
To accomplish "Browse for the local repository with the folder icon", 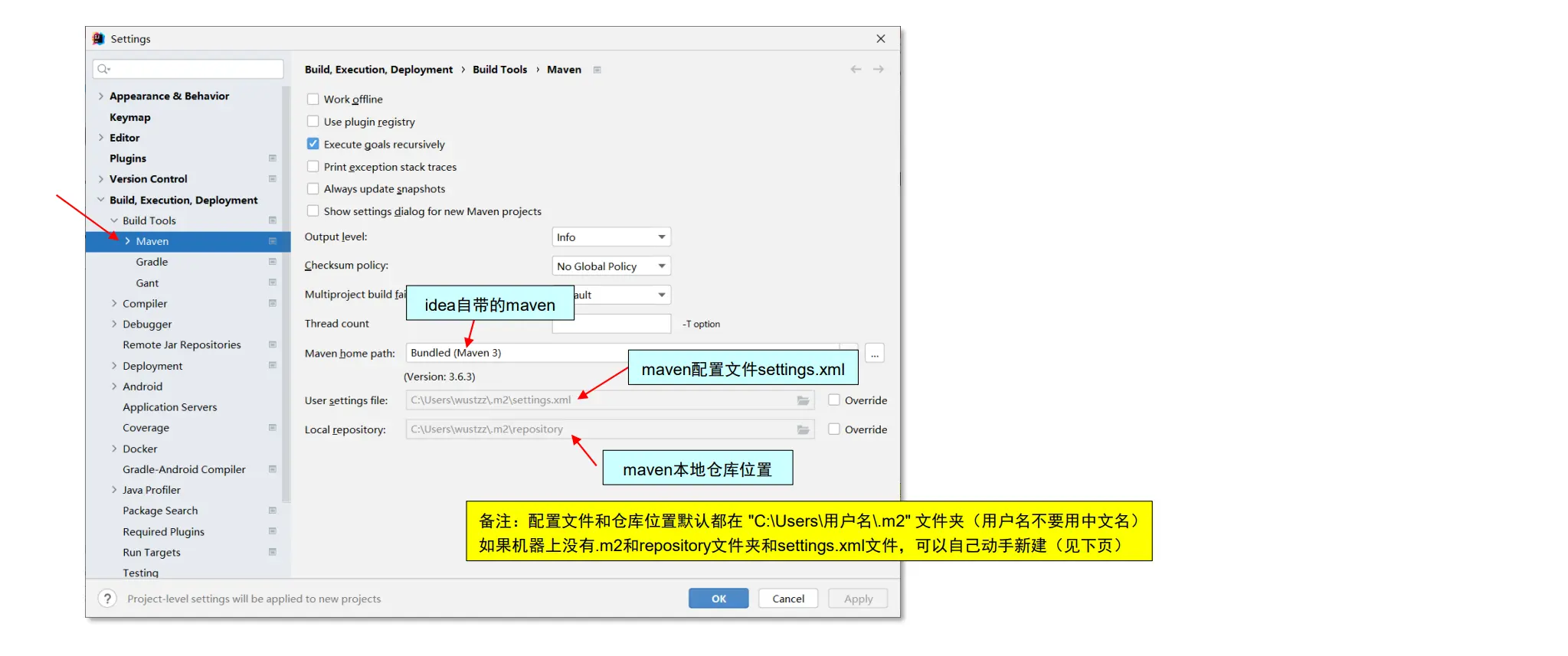I will (803, 429).
